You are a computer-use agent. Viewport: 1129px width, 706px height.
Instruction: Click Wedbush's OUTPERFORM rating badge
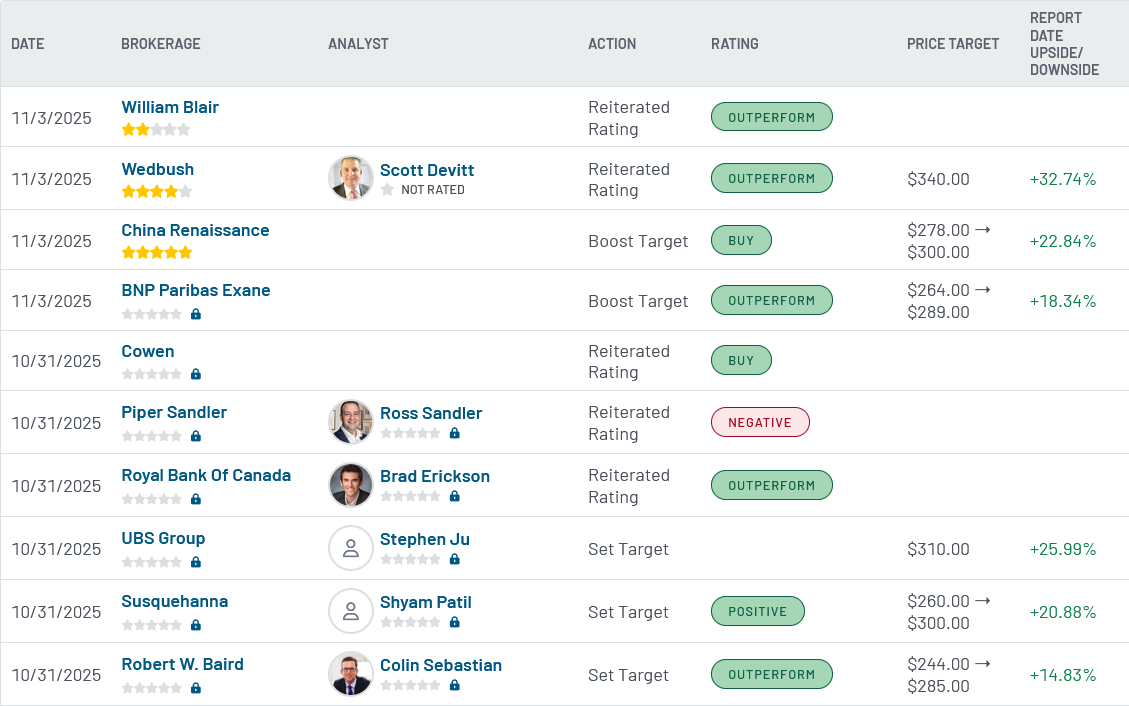coord(772,178)
